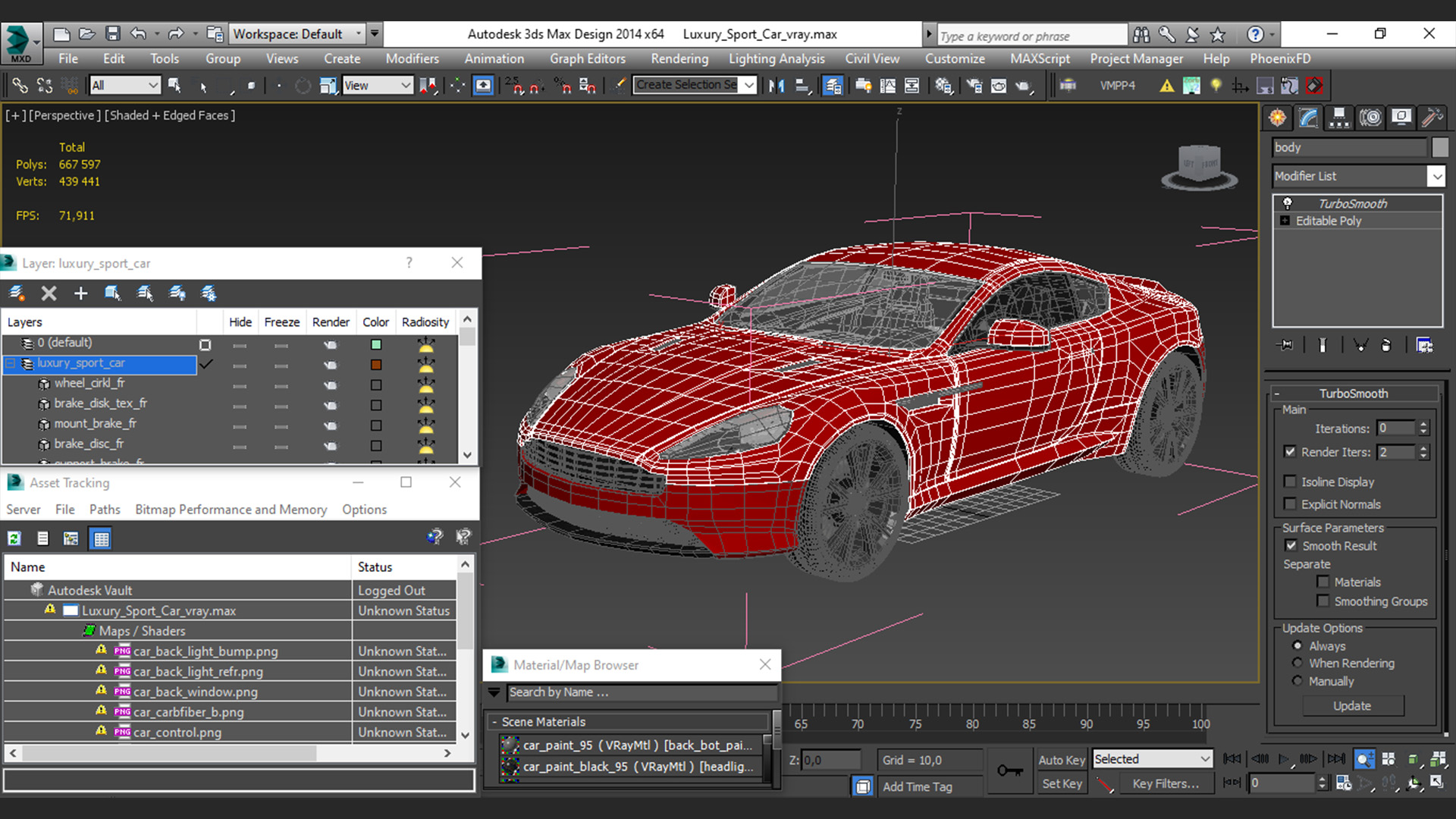This screenshot has width=1456, height=819.
Task: Toggle Smooth Result checkbox
Action: 1291,545
